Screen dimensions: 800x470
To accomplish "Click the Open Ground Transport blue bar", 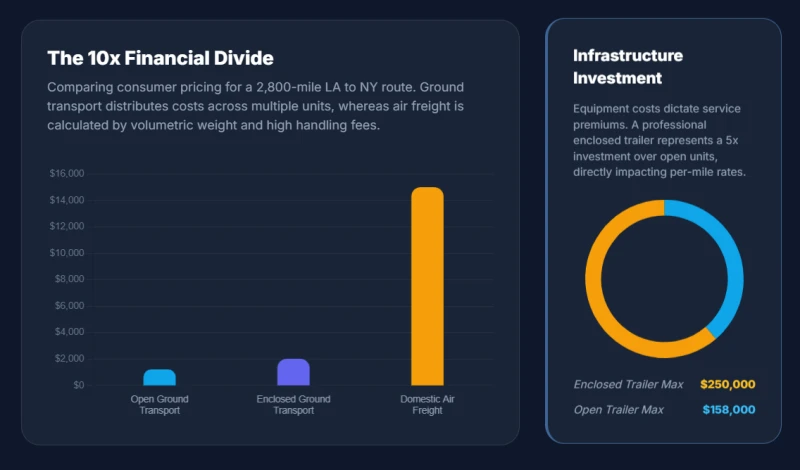I will click(x=159, y=377).
